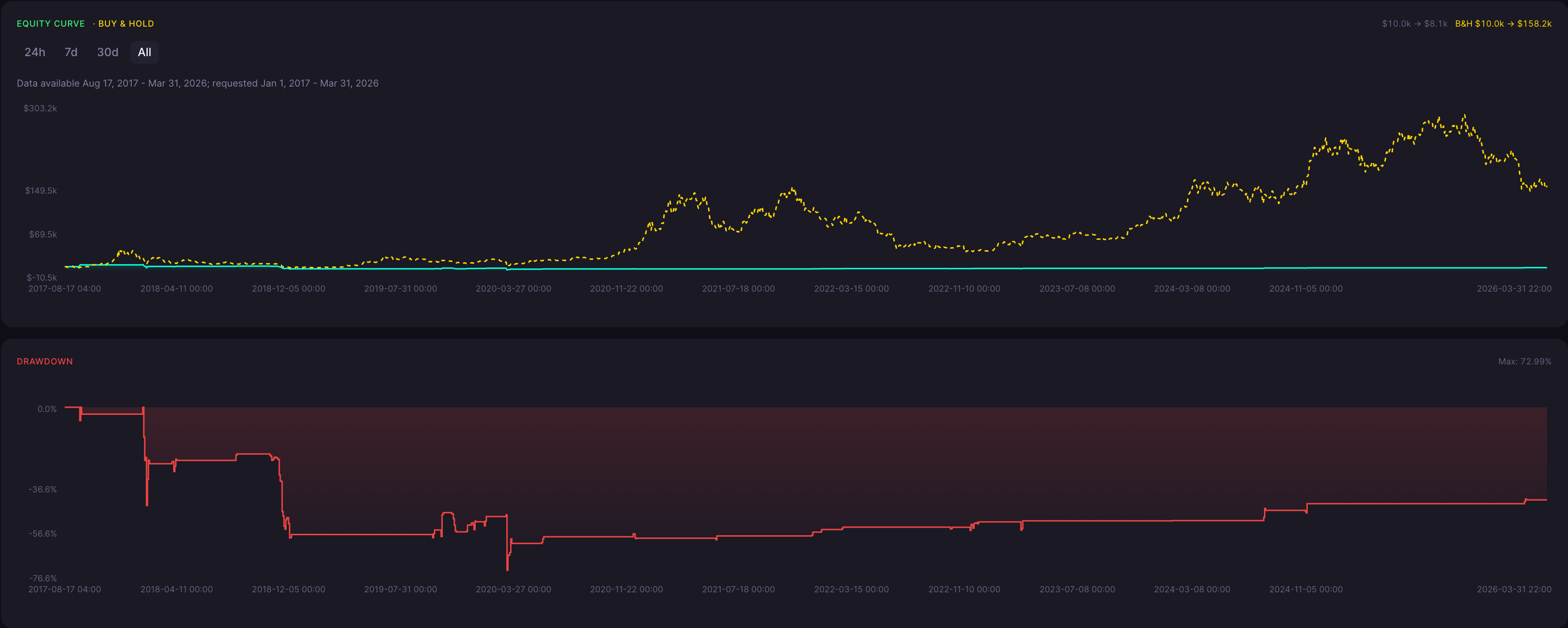Image resolution: width=1568 pixels, height=628 pixels.
Task: Click equity chart 2019-07-31 00:00 date label
Action: pos(401,288)
